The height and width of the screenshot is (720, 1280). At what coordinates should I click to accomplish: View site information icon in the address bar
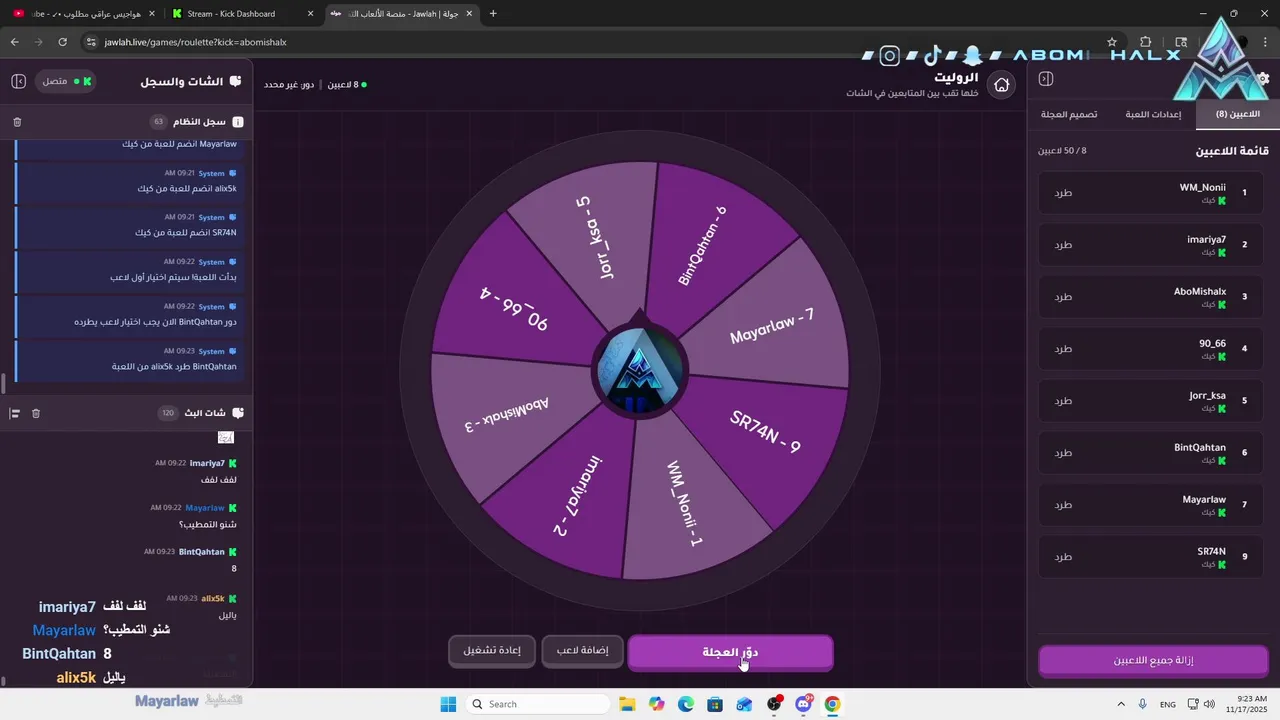(91, 42)
